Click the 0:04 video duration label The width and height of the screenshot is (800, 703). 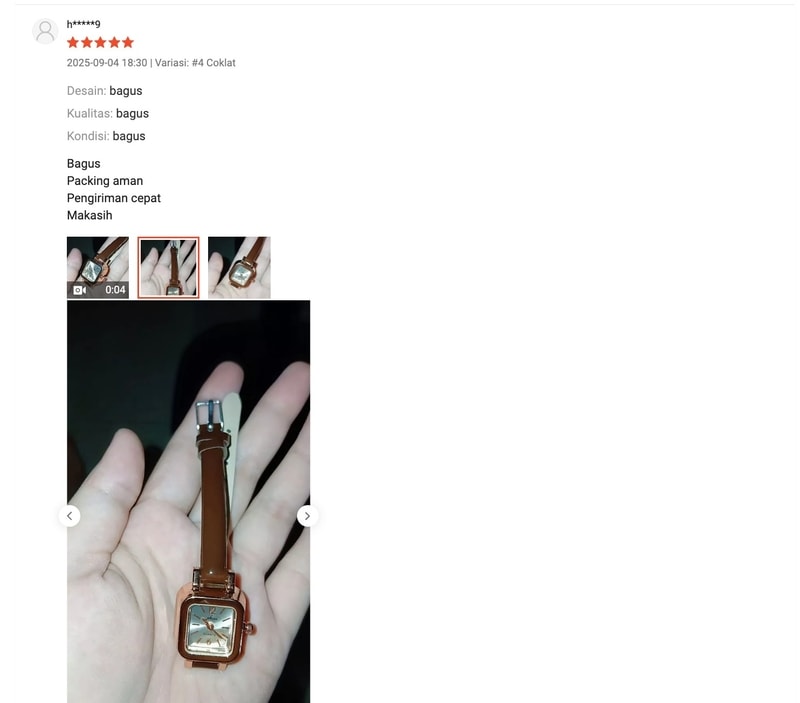click(x=115, y=290)
